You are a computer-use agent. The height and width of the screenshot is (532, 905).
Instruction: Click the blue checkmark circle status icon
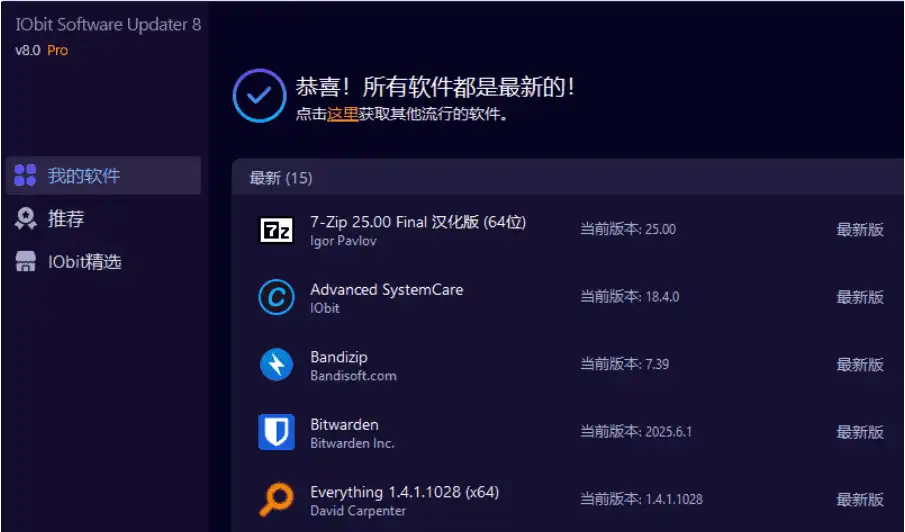click(x=260, y=96)
